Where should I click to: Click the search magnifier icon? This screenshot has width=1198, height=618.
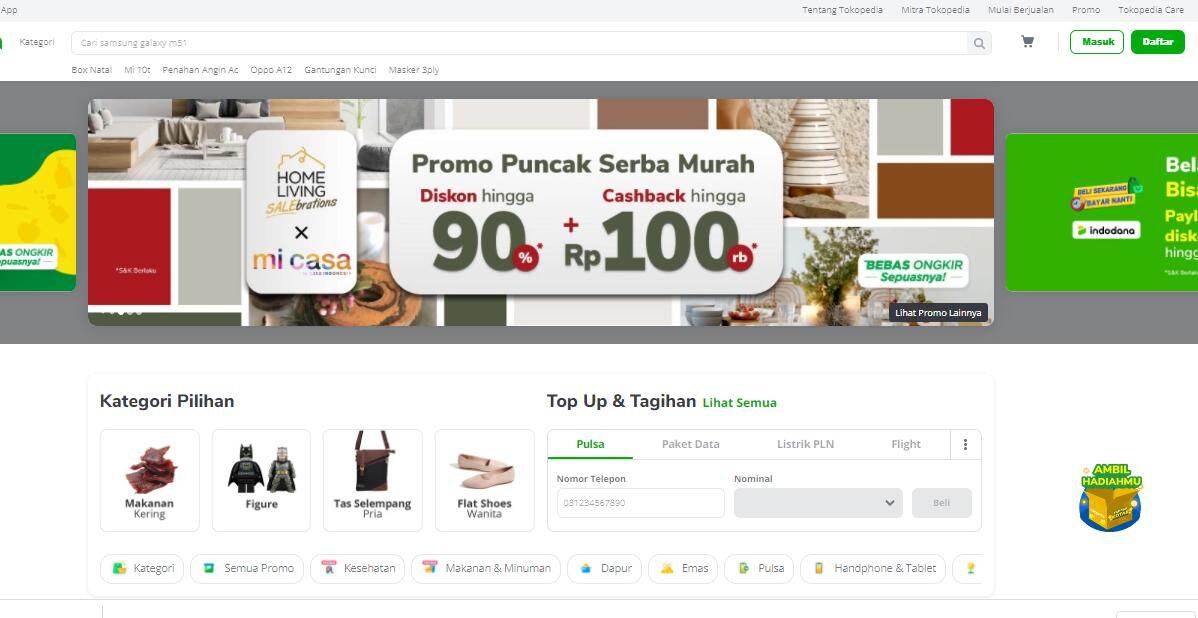pyautogui.click(x=979, y=44)
